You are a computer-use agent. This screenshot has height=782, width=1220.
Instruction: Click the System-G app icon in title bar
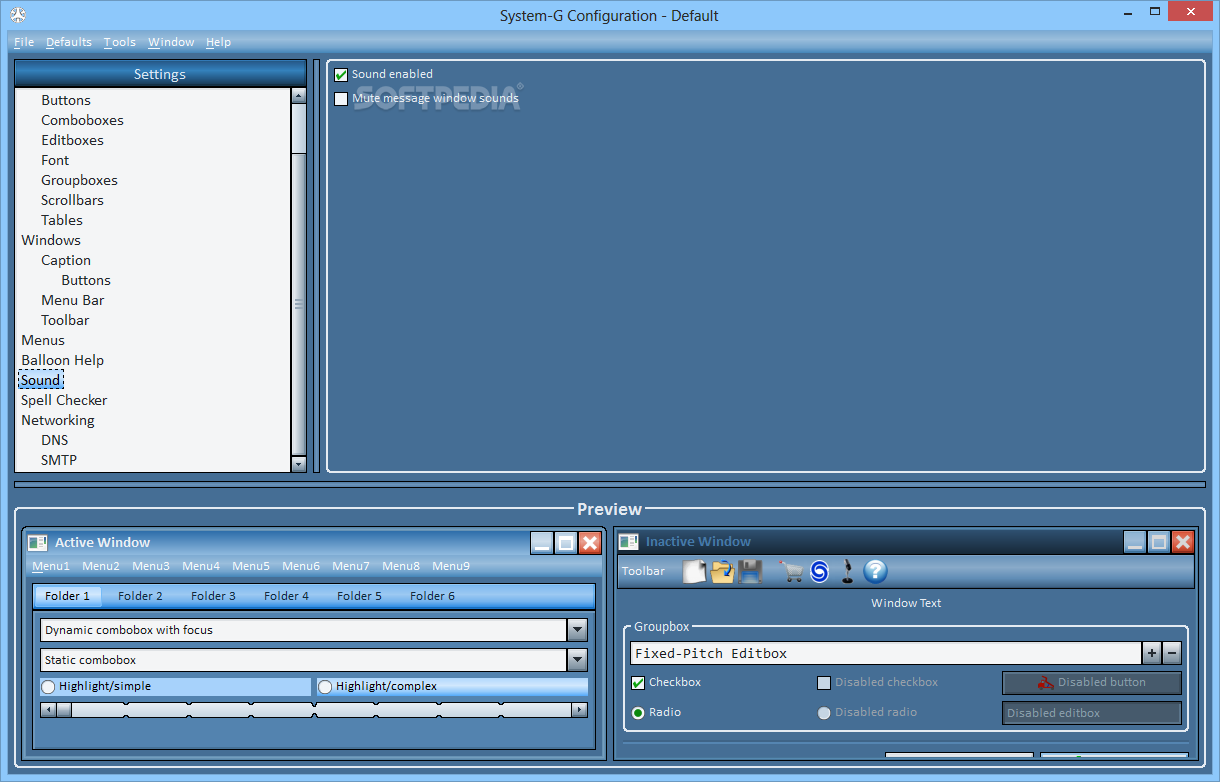pos(17,15)
